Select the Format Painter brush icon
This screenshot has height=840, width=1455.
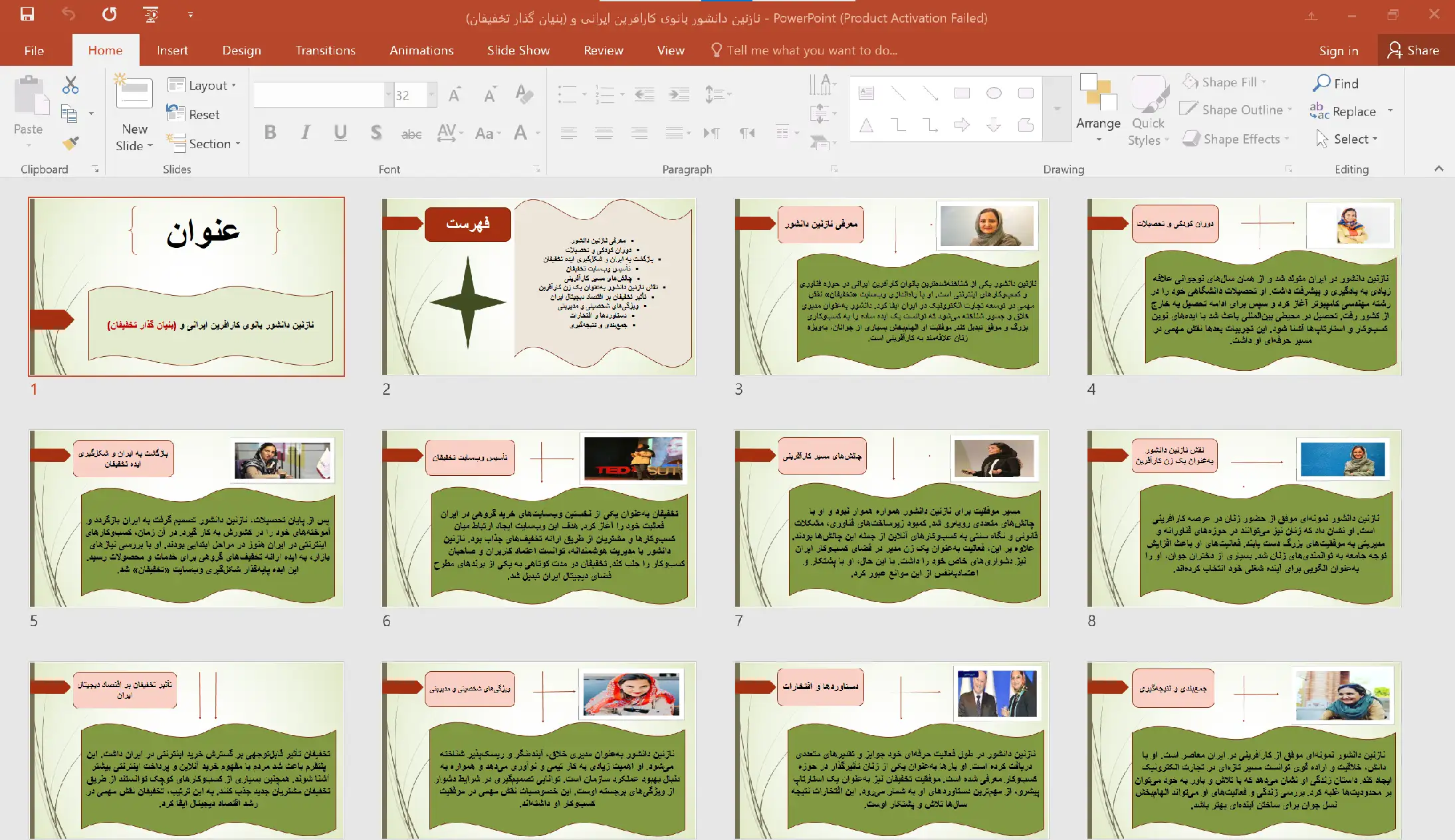pyautogui.click(x=70, y=143)
